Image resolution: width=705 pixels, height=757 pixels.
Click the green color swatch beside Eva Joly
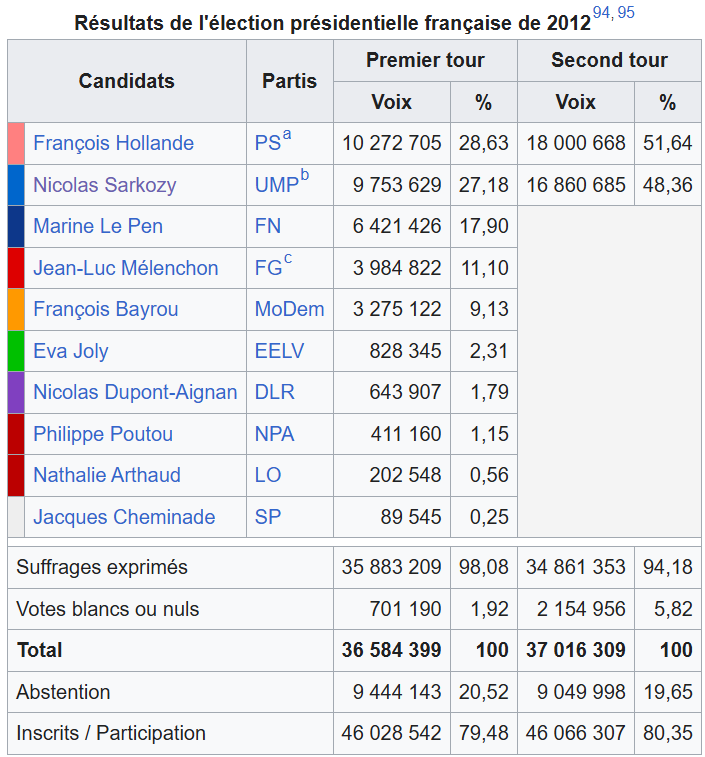click(x=16, y=351)
